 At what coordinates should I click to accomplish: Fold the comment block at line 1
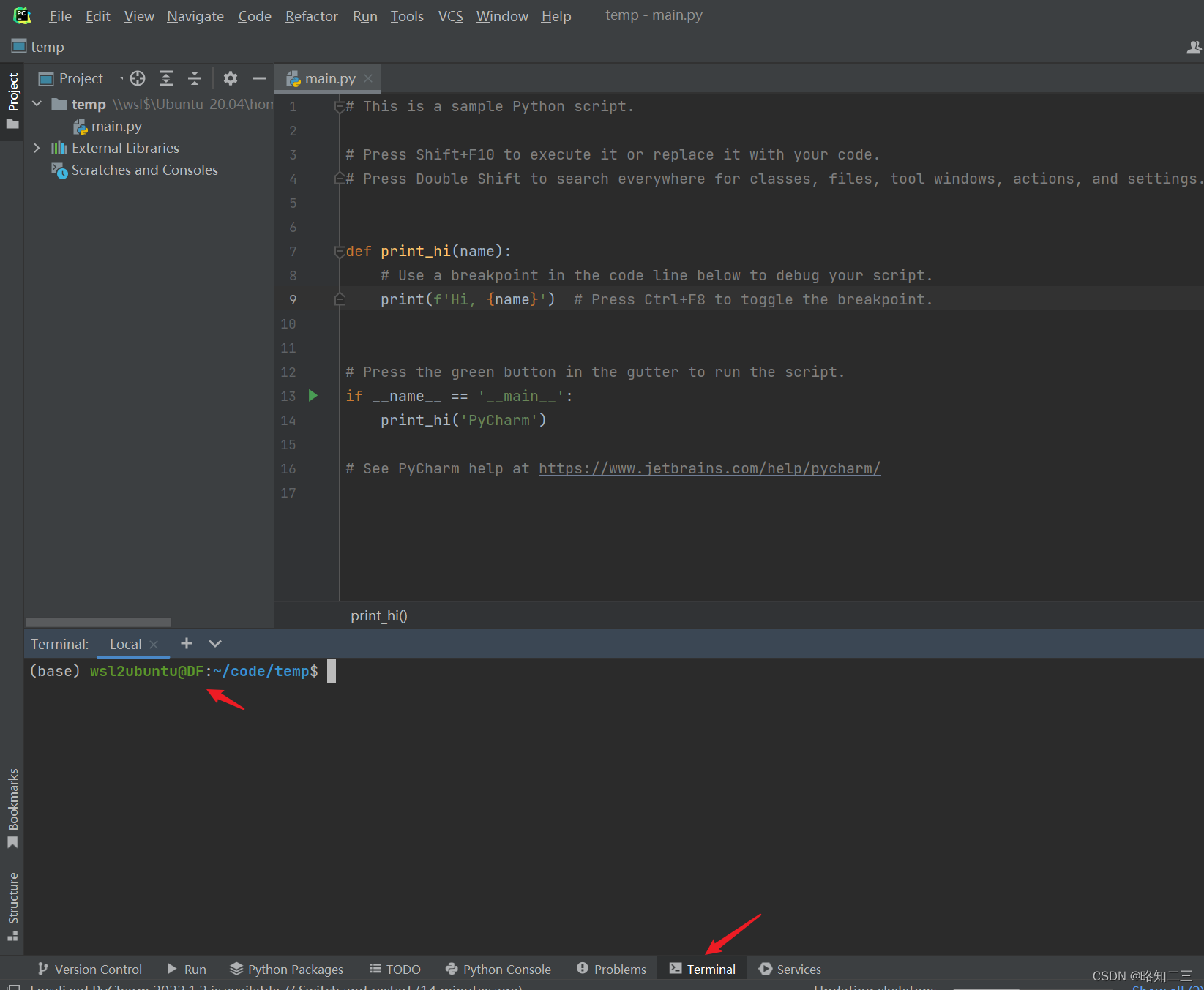coord(340,107)
